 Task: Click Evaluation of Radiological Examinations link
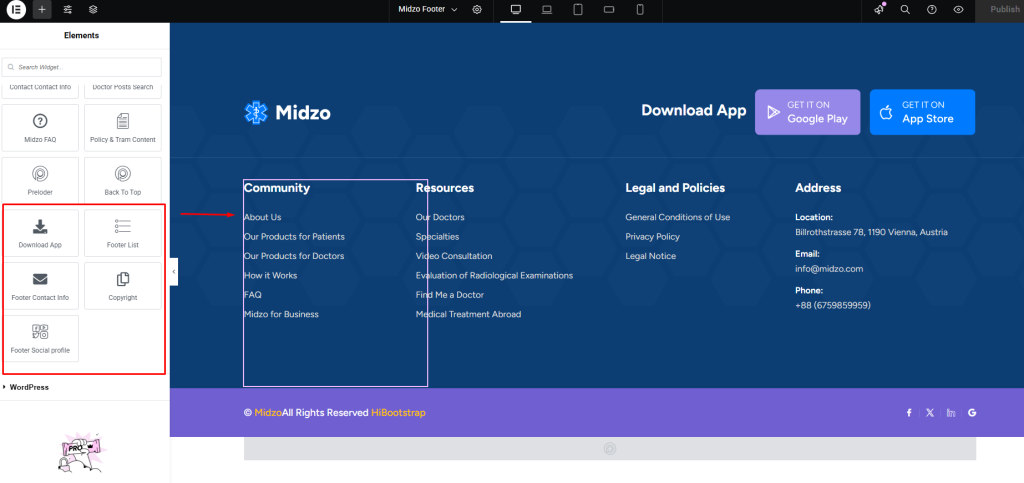click(494, 275)
